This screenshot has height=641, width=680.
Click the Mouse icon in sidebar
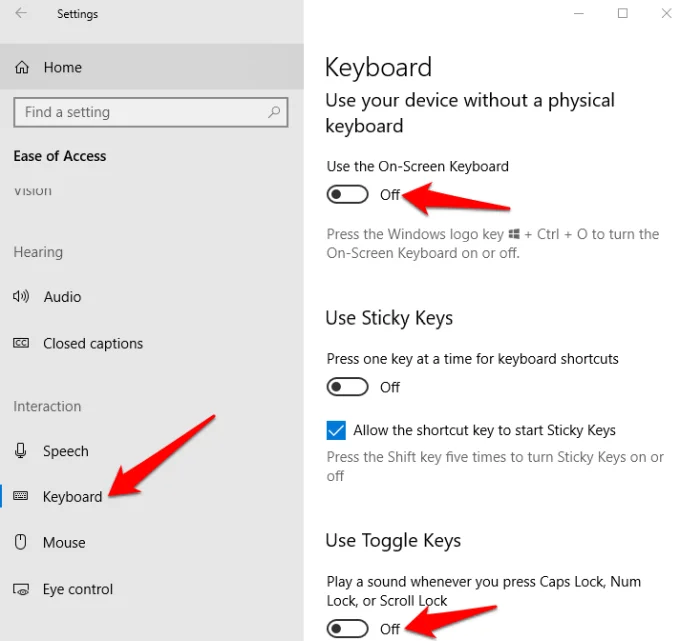click(21, 543)
